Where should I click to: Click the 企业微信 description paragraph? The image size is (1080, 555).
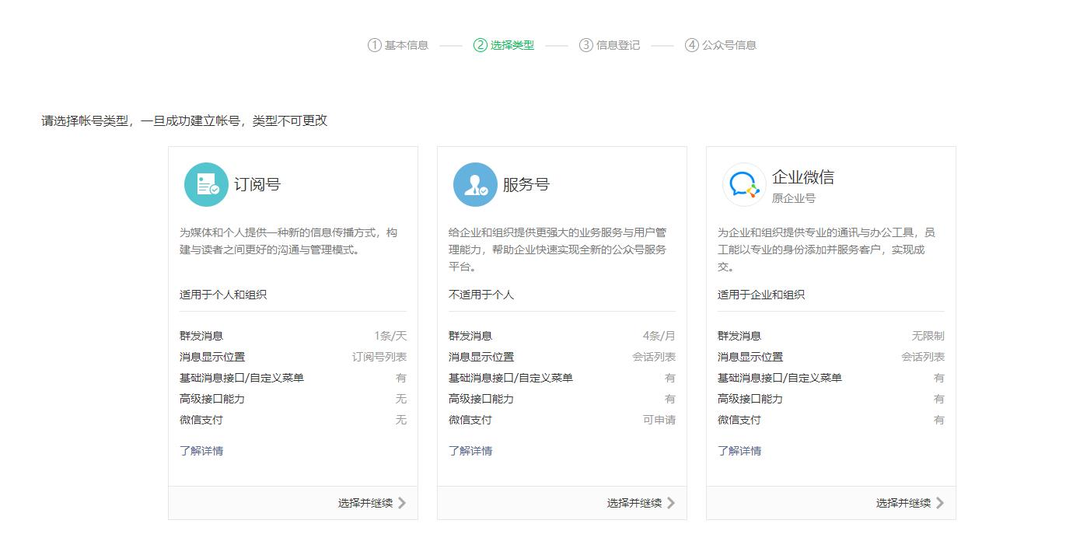click(827, 249)
